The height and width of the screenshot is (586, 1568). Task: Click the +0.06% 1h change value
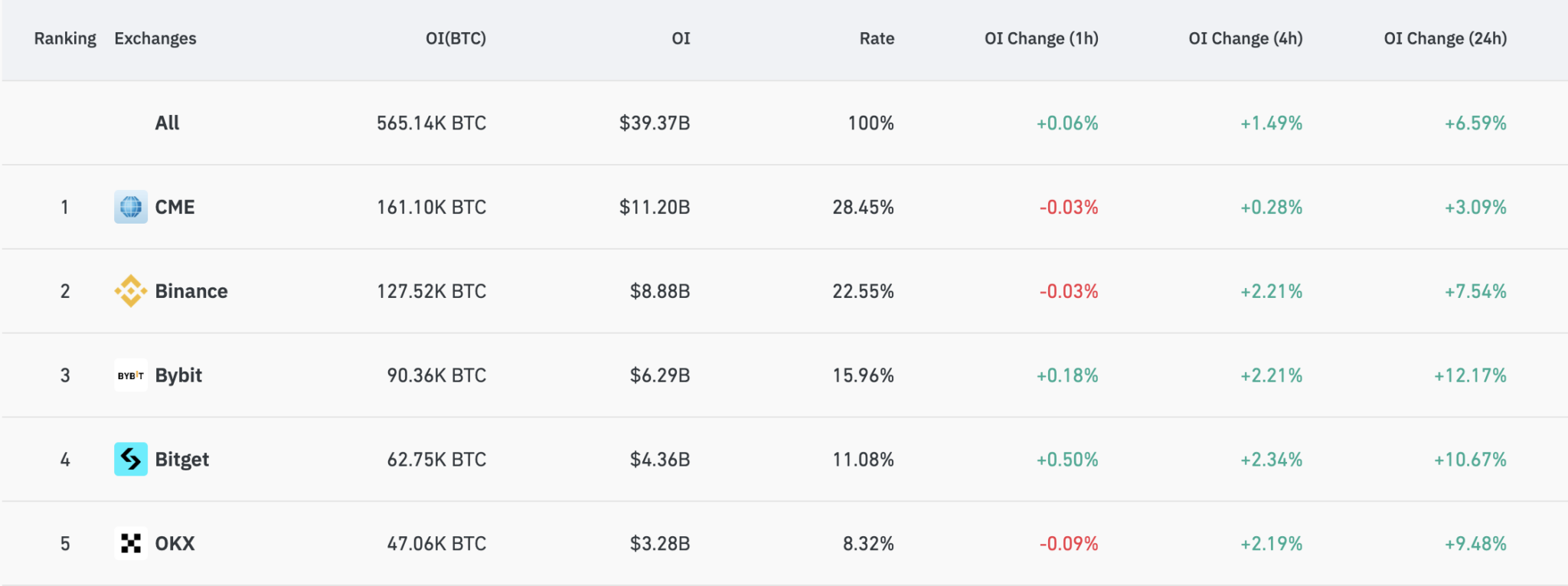click(x=1067, y=123)
